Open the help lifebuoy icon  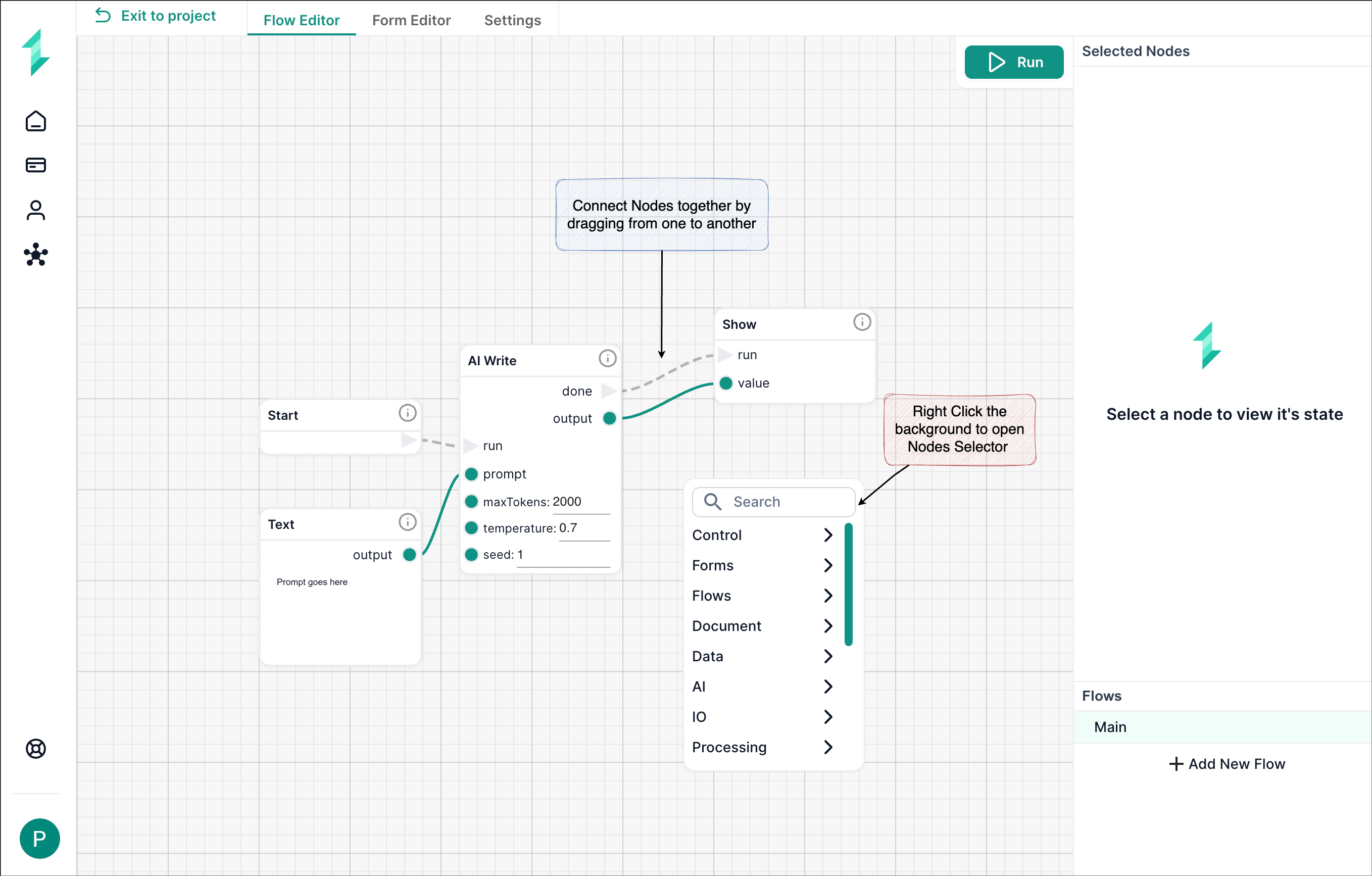36,748
